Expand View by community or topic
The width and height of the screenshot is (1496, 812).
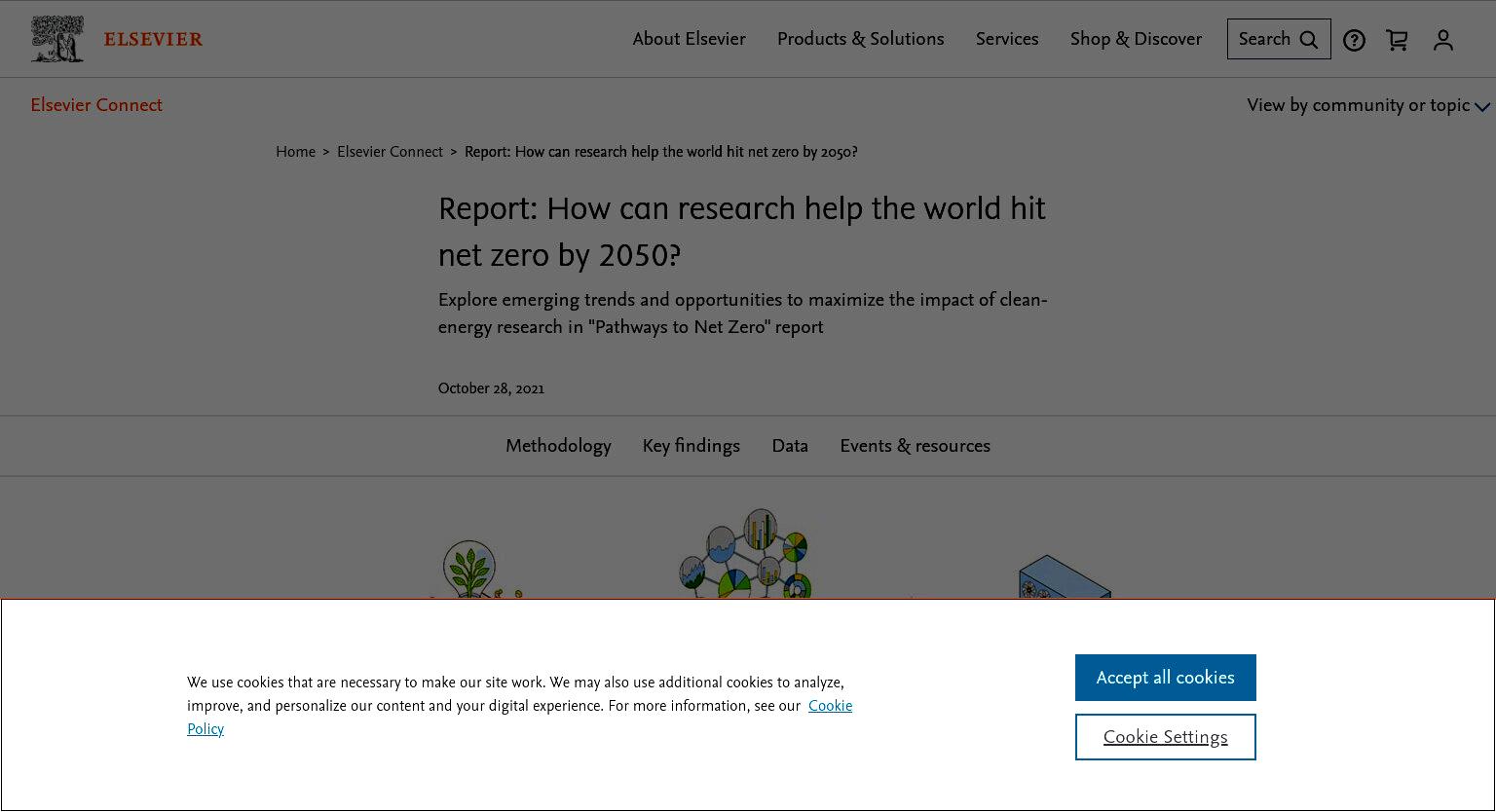tap(1368, 105)
